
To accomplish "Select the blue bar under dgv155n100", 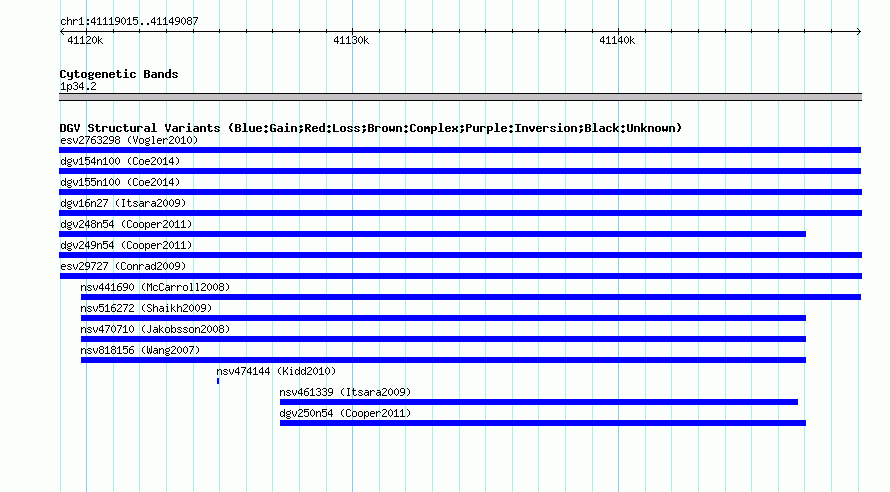I will coord(460,192).
